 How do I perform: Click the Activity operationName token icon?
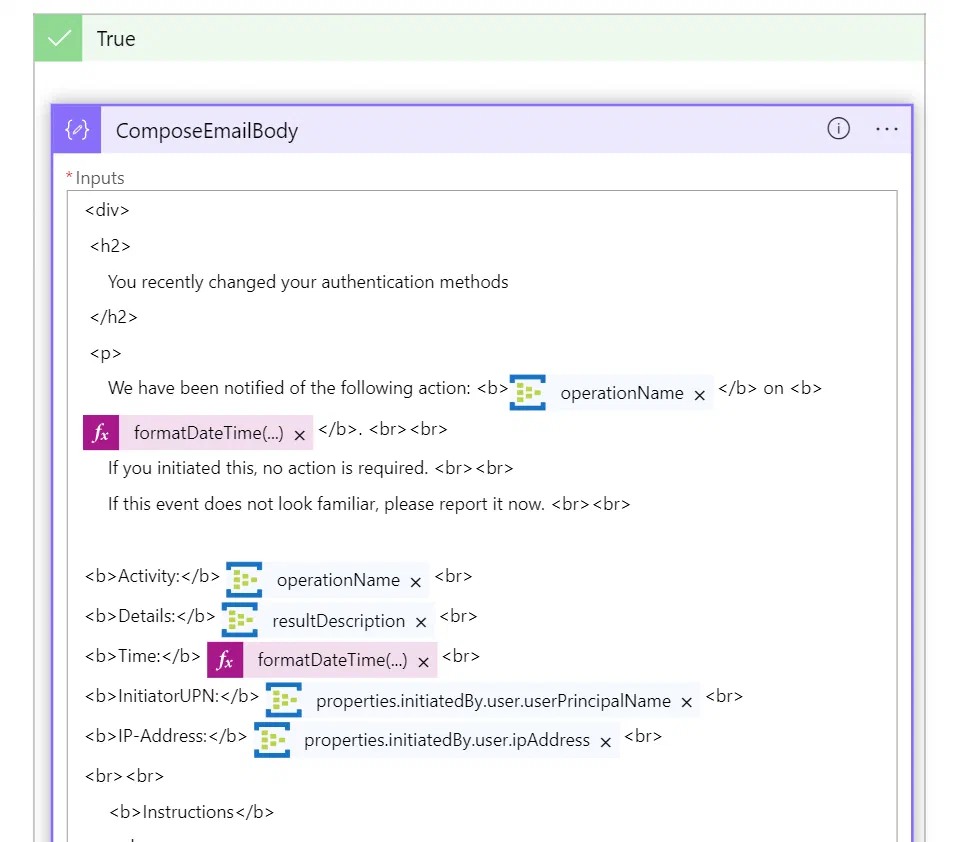[x=244, y=579]
